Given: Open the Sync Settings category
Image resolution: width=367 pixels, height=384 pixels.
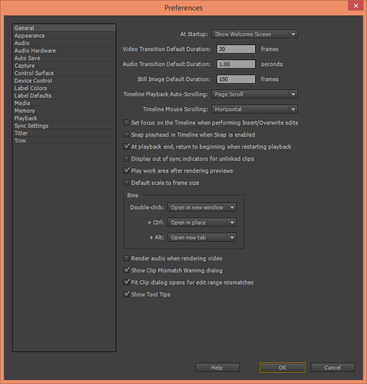Looking at the screenshot, I should tap(64, 126).
